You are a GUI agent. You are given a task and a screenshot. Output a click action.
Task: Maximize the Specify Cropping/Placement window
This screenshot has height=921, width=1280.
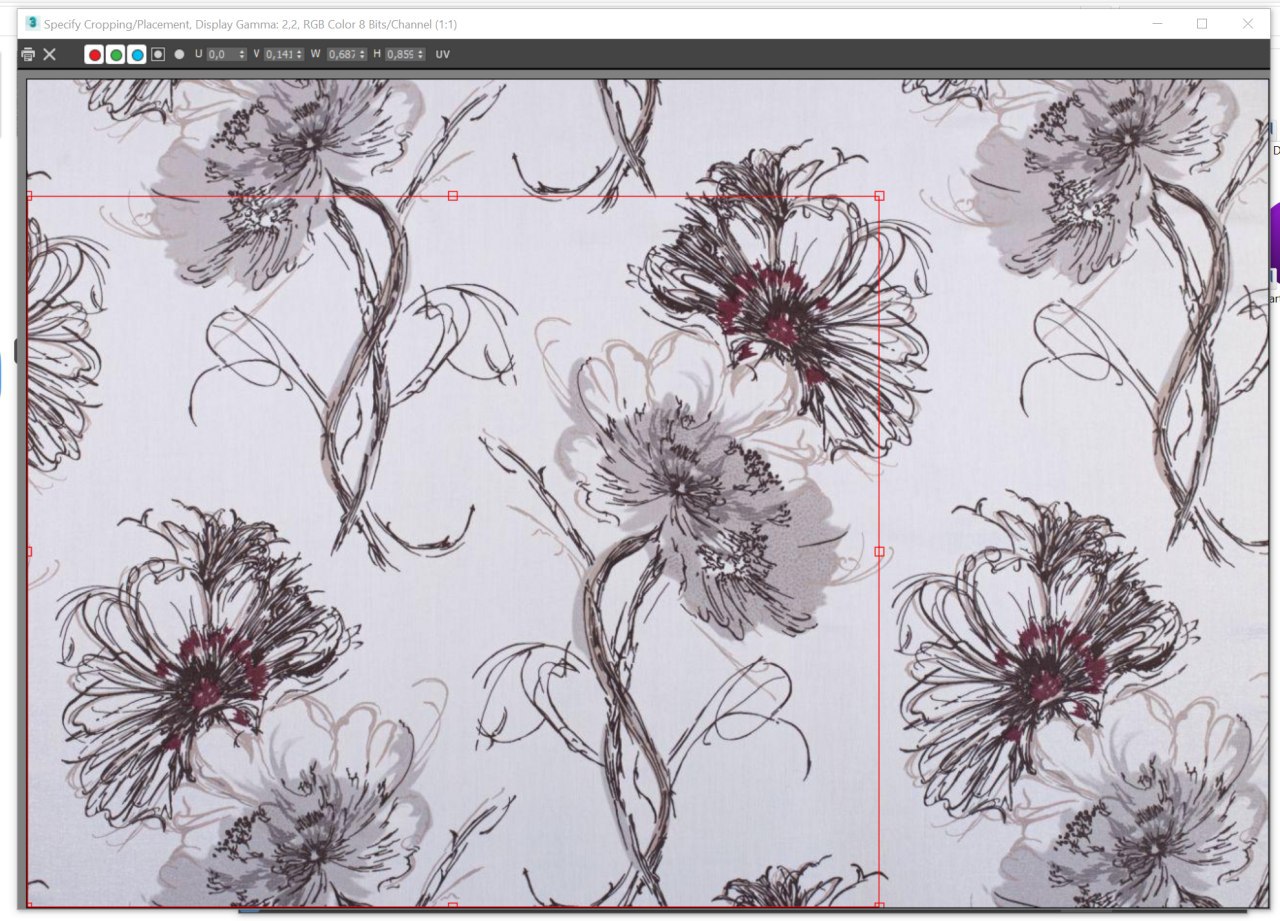point(1202,23)
